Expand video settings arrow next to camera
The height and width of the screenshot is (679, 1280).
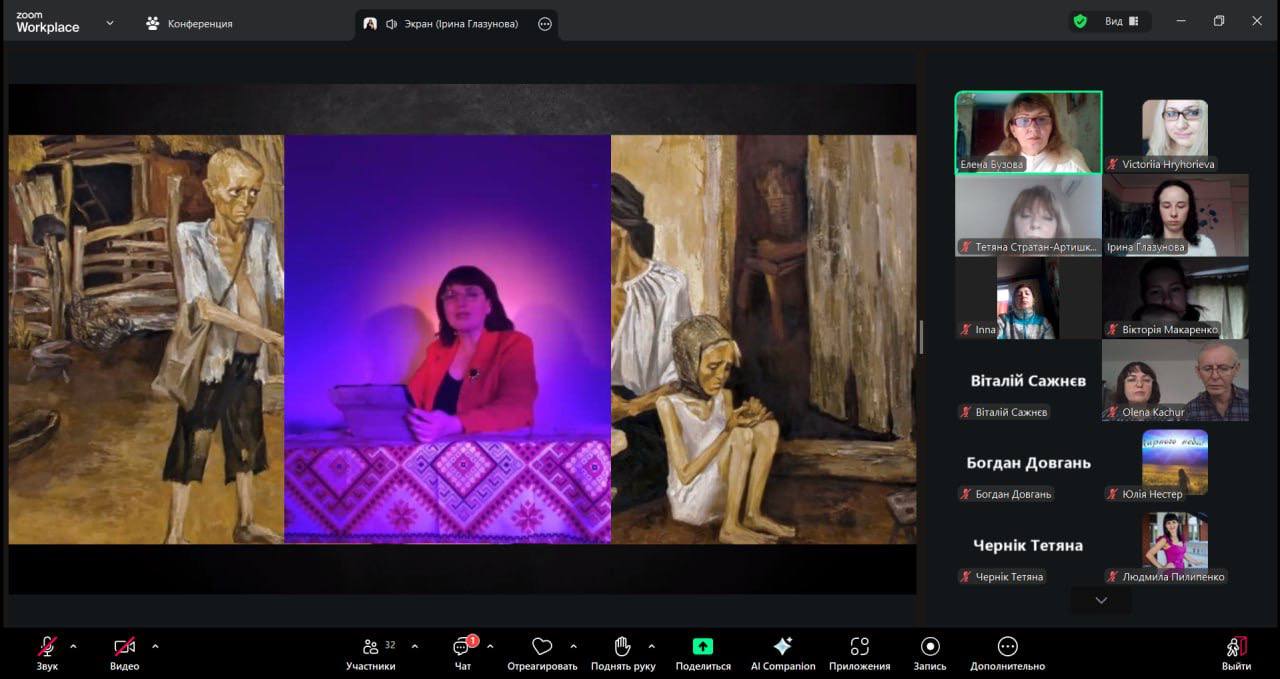(x=155, y=646)
